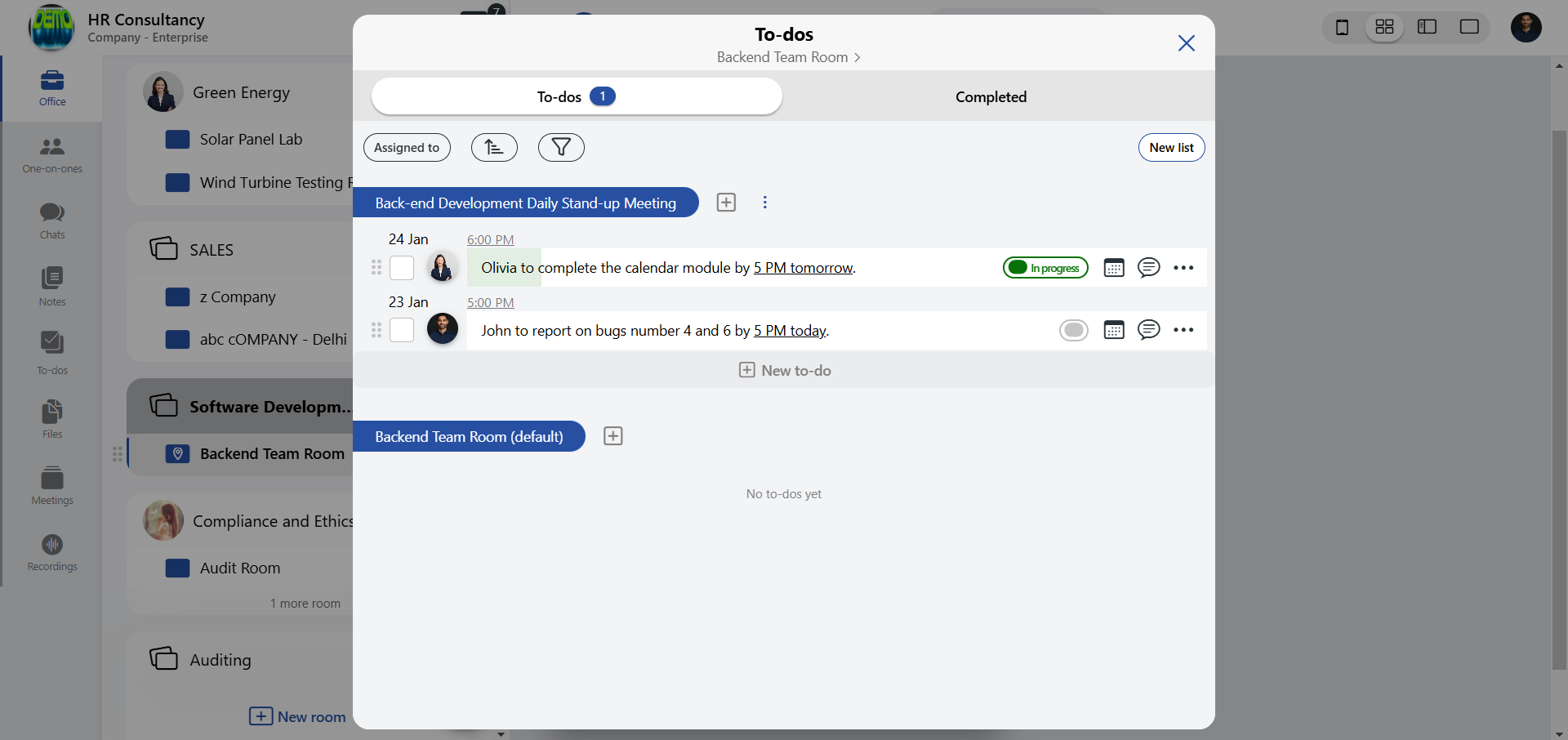Open To-dos in sidebar

[x=52, y=353]
